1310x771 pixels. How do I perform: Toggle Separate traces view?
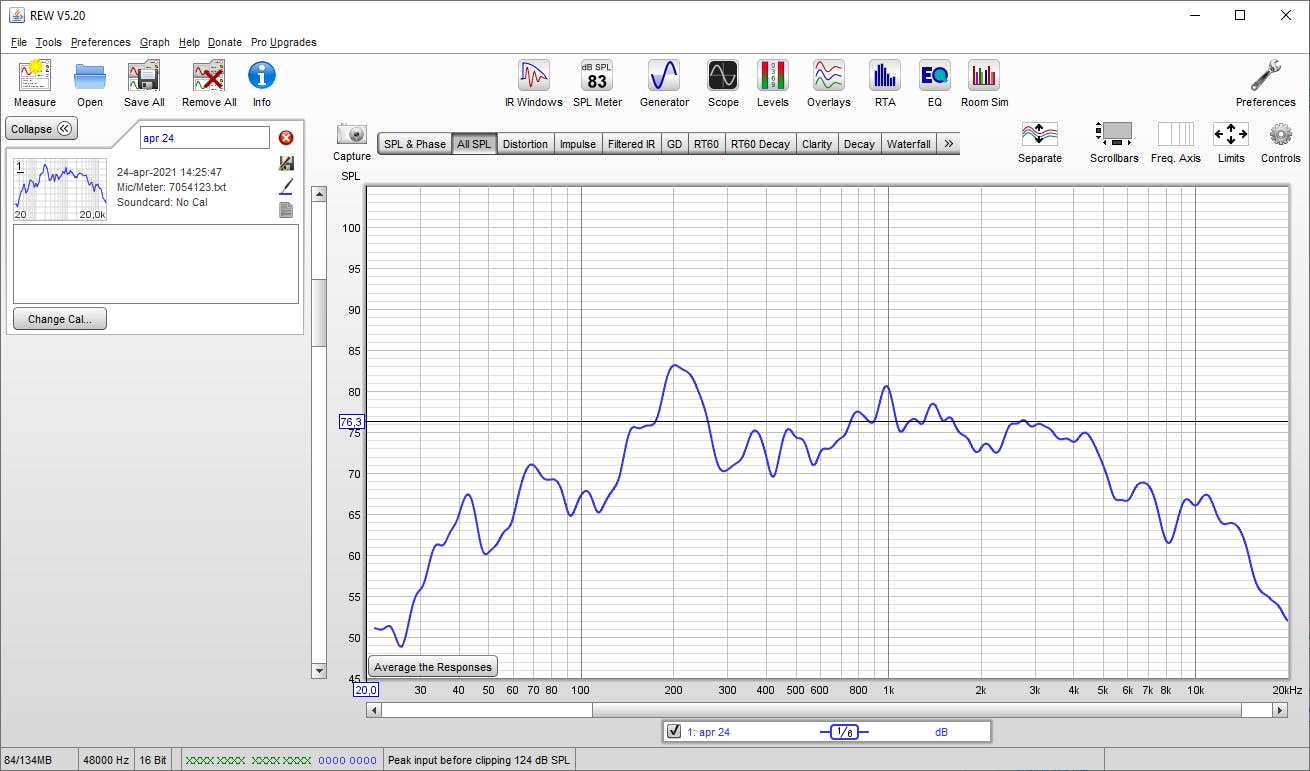[1039, 135]
